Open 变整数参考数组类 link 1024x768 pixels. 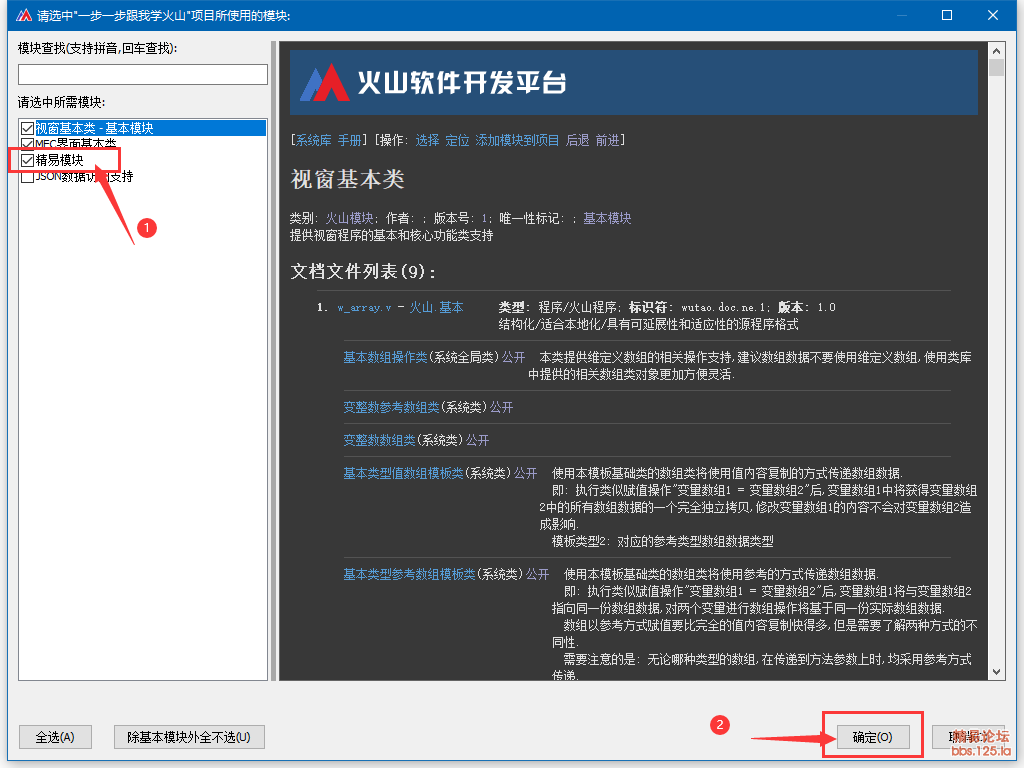coord(392,408)
